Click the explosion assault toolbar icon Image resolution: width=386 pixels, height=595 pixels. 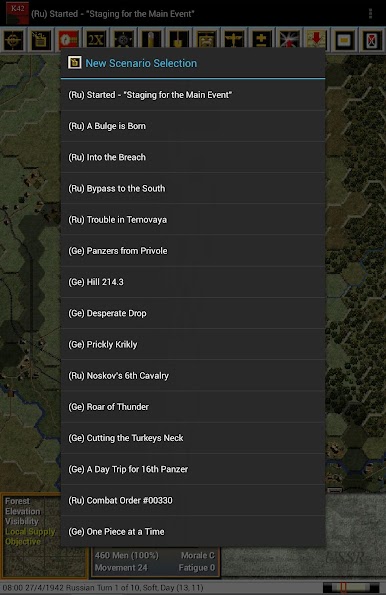pos(289,40)
